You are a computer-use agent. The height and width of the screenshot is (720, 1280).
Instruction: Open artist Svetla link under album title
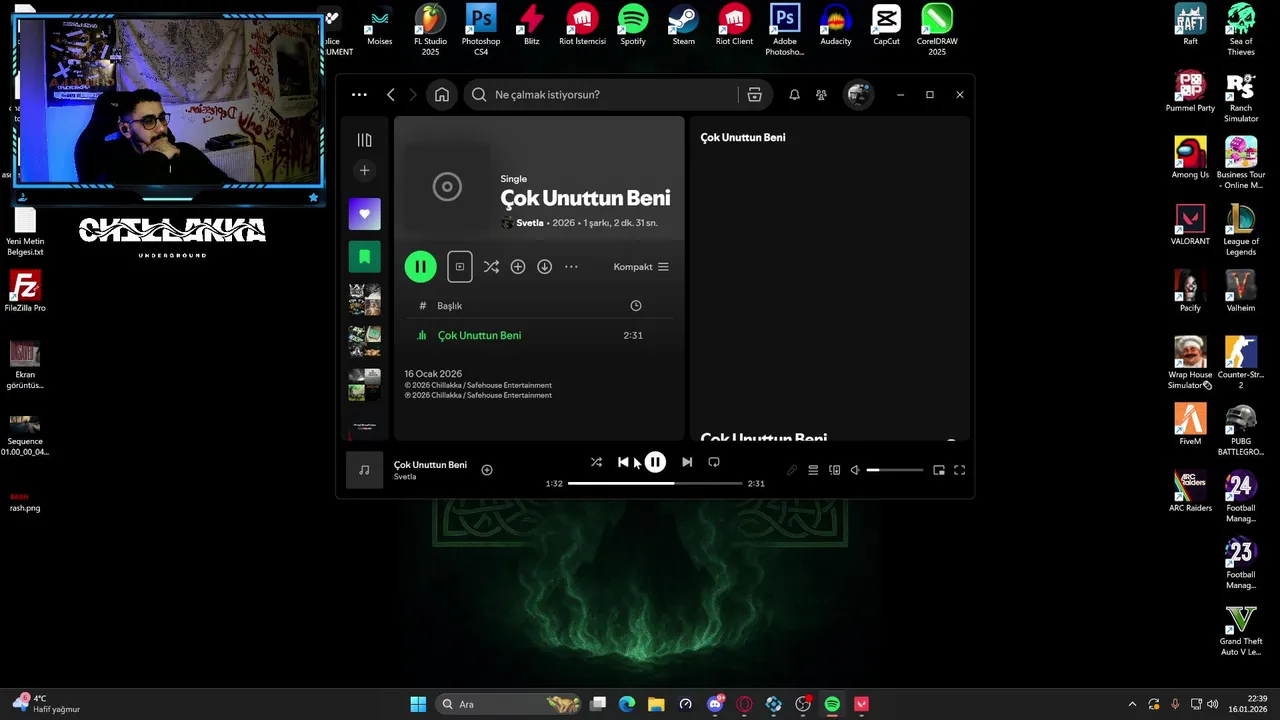click(x=529, y=223)
